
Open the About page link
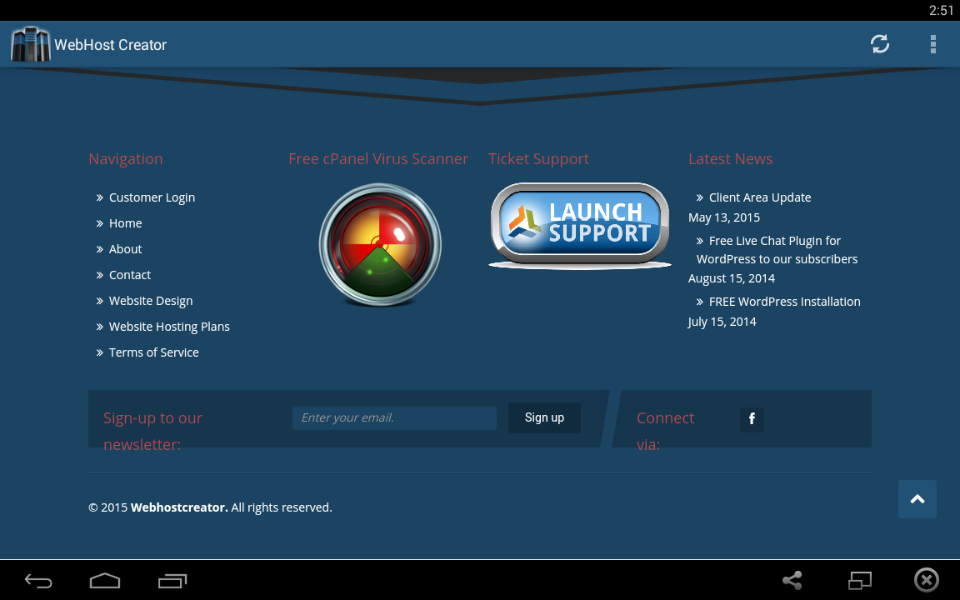[126, 249]
